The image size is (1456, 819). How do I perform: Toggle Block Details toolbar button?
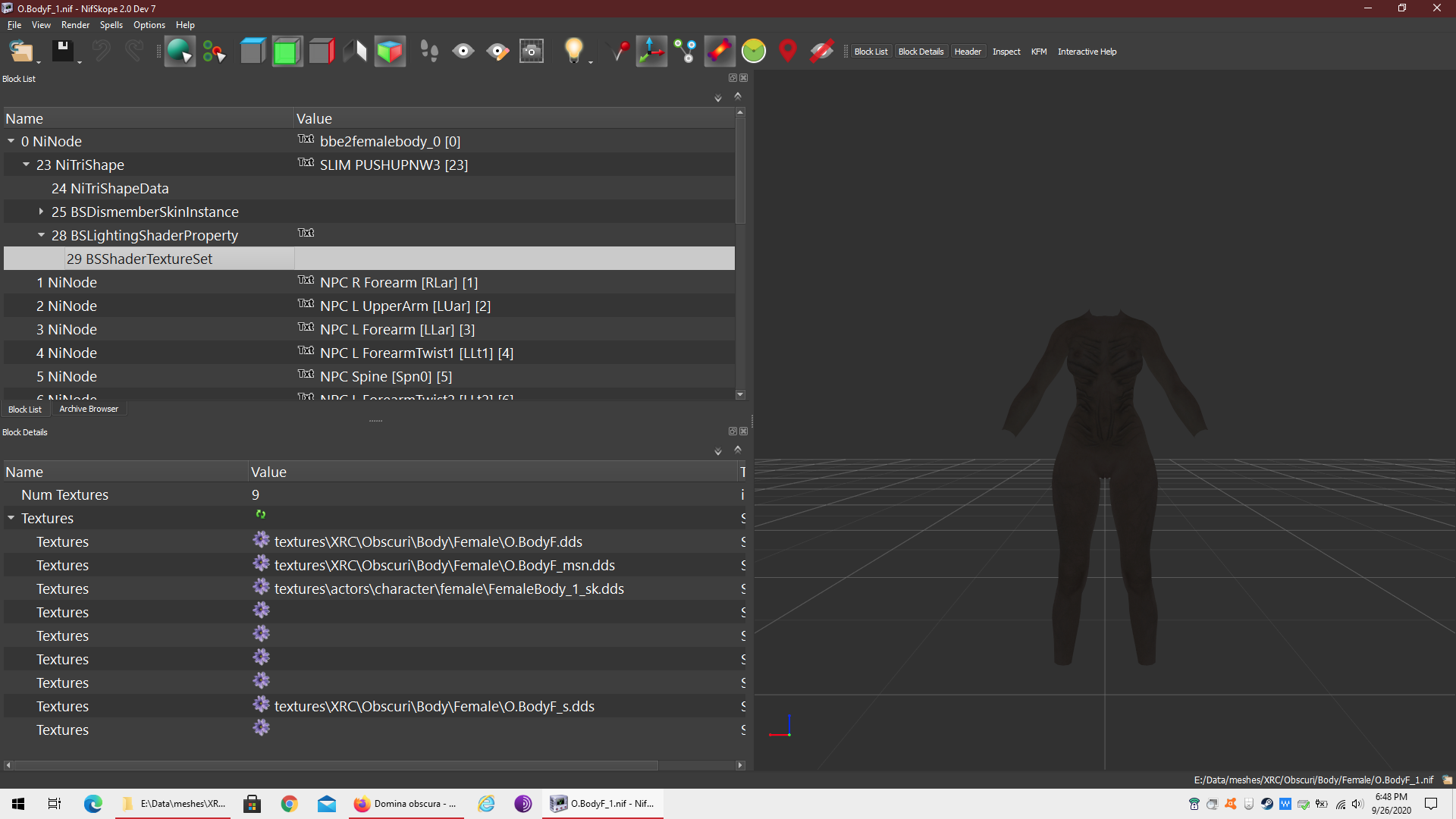921,52
